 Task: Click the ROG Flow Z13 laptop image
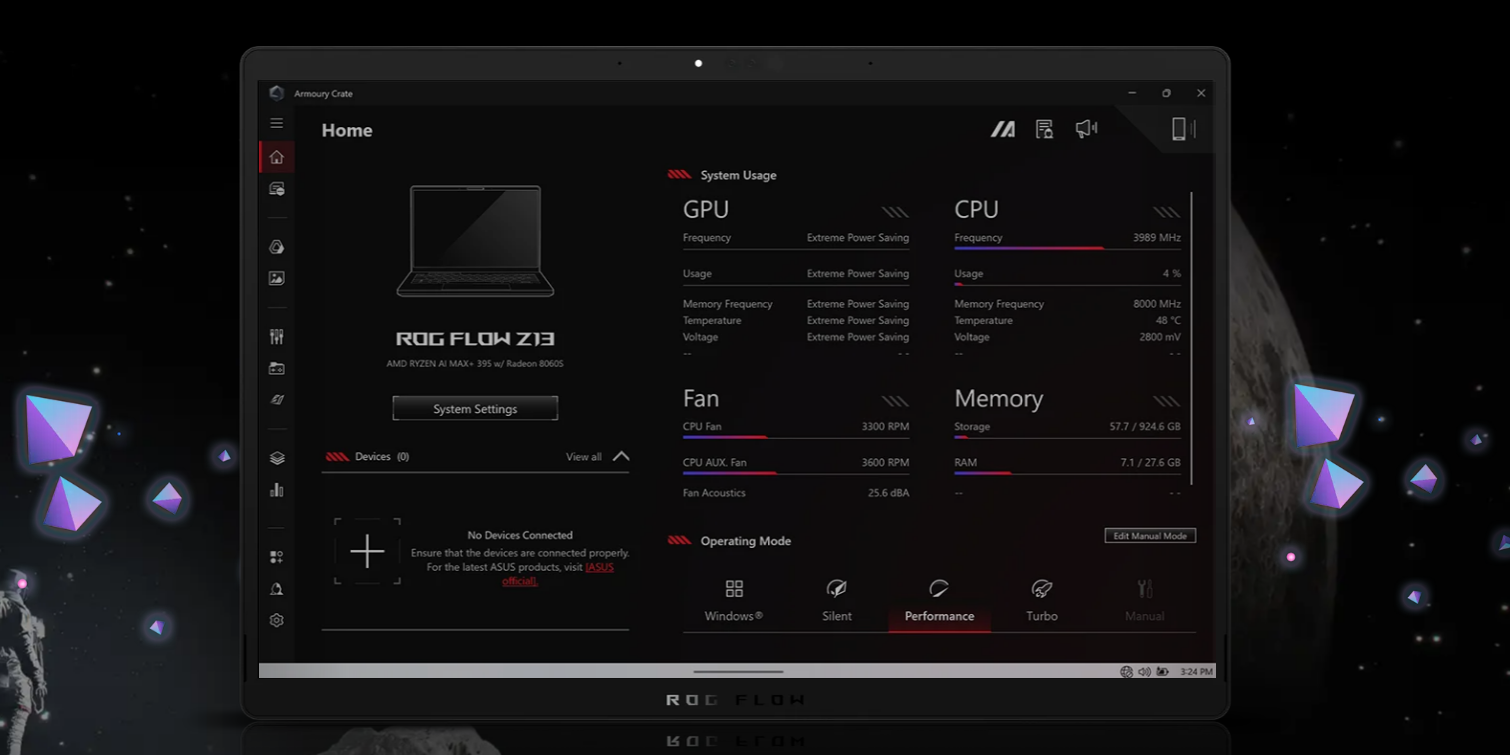click(x=476, y=241)
